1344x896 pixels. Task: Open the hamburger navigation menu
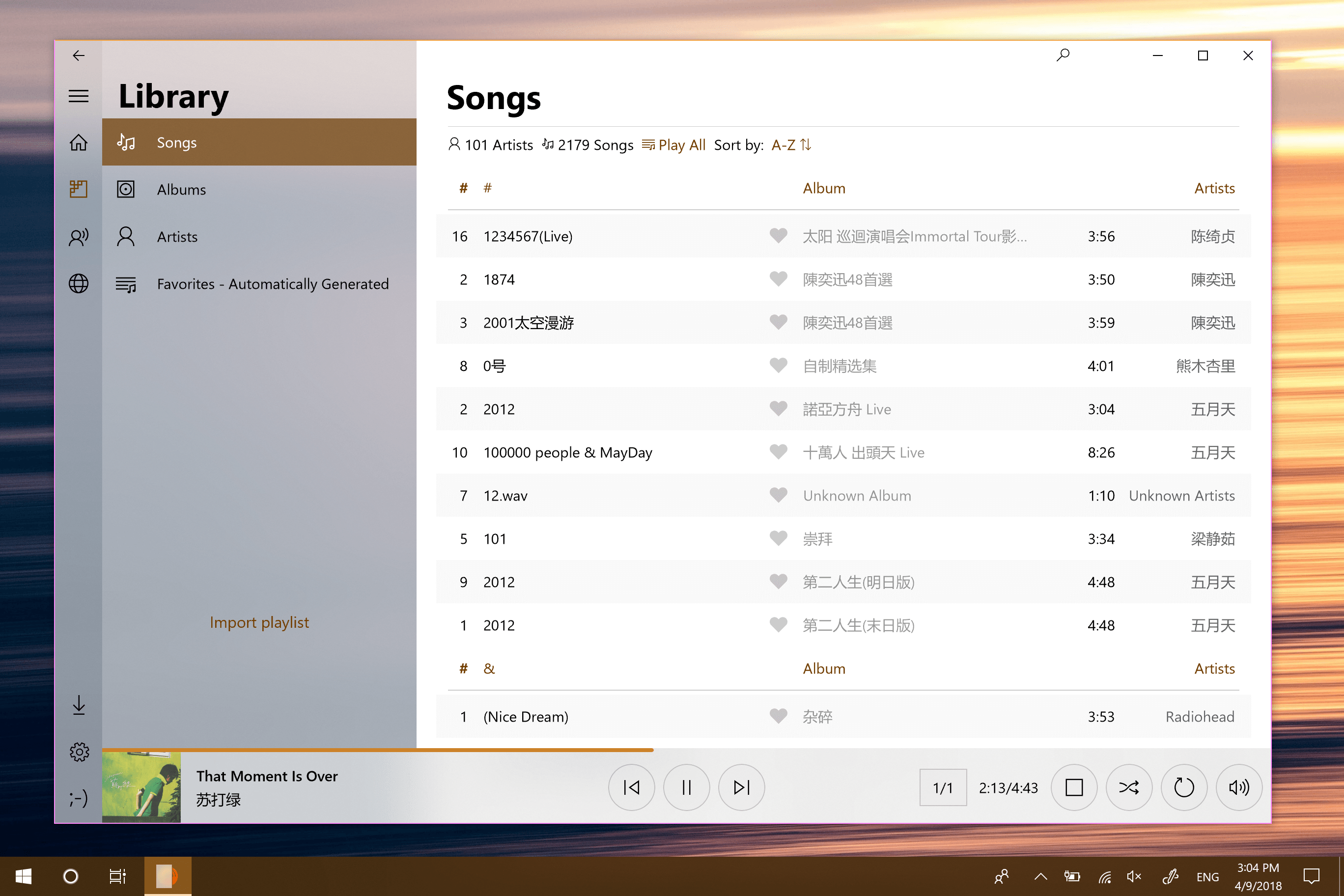coord(78,96)
